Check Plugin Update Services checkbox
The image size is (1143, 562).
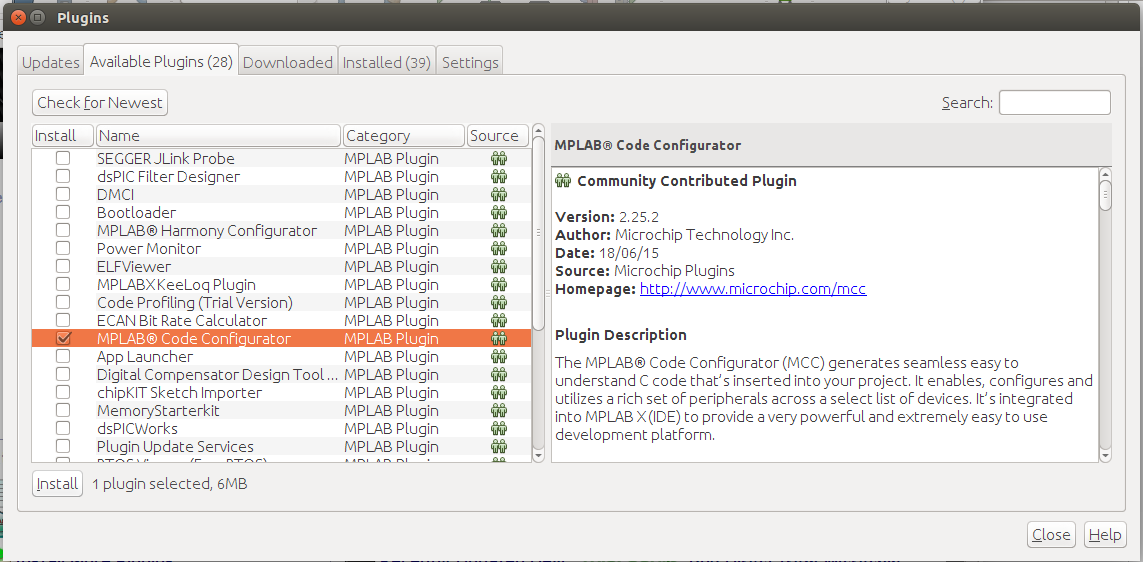(x=63, y=446)
